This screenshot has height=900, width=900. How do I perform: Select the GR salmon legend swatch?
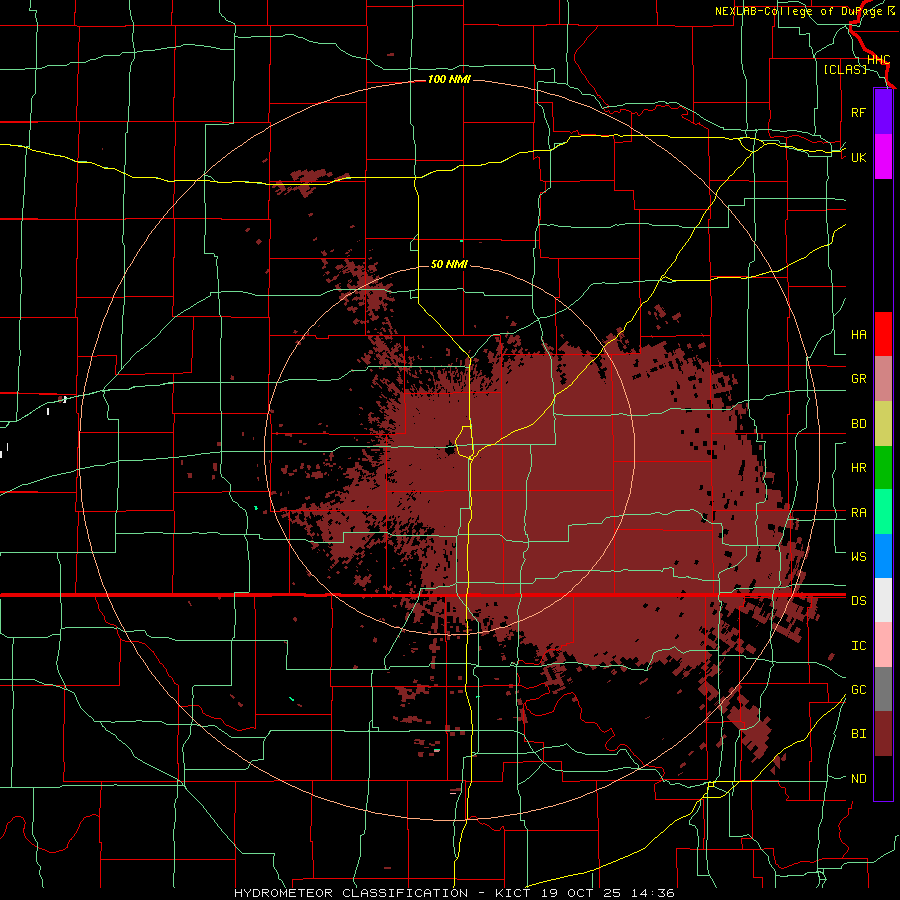click(883, 379)
